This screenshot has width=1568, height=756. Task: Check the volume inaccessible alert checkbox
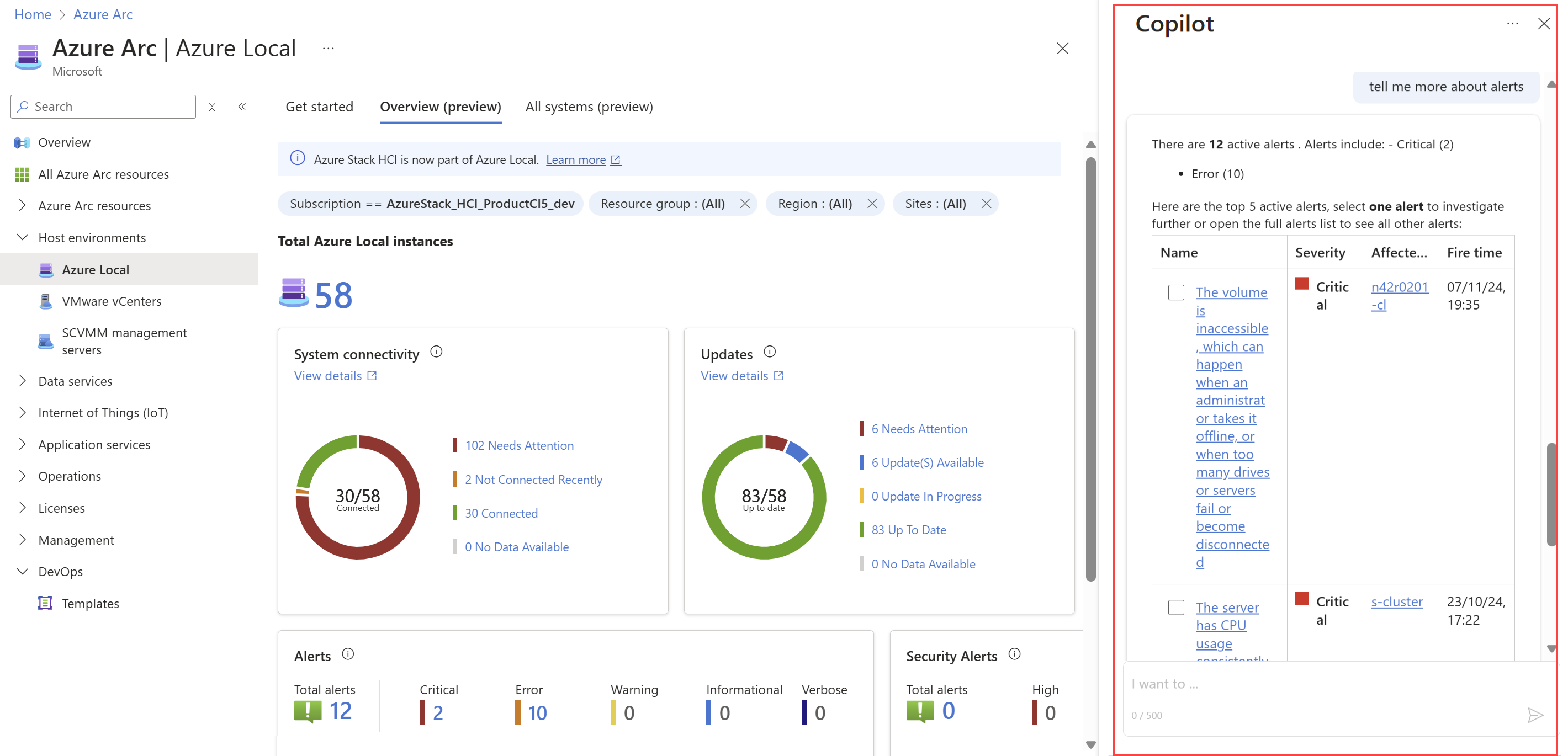[1176, 292]
